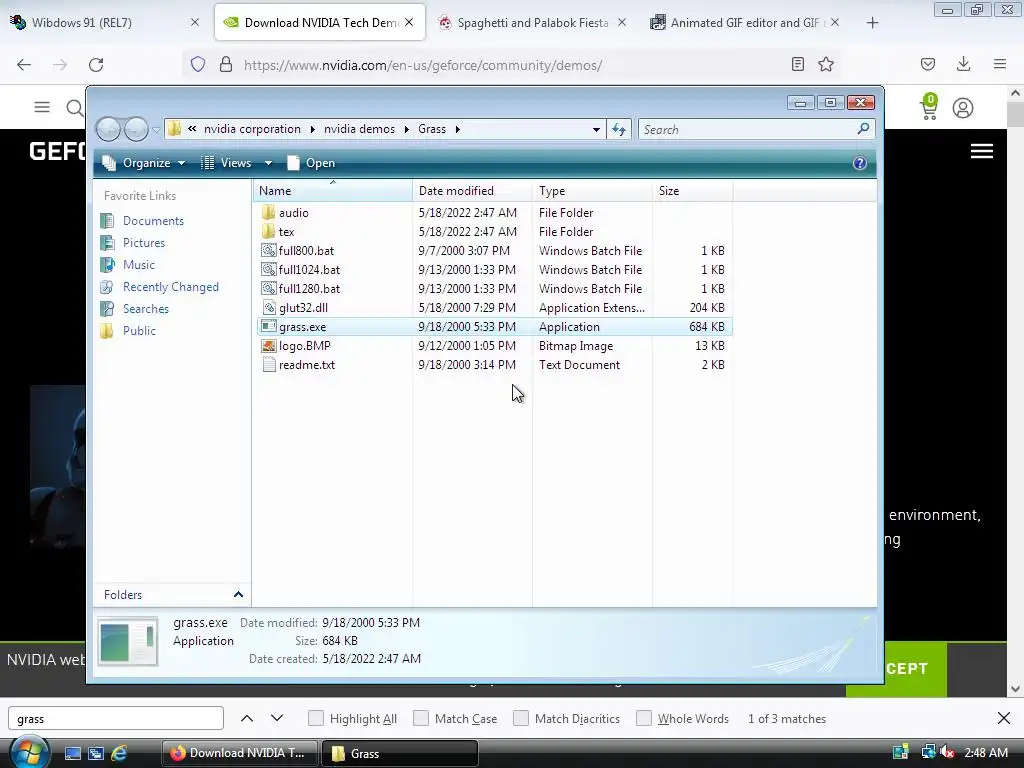The width and height of the screenshot is (1024, 768).
Task: Open Pictures favorite link
Action: point(144,243)
